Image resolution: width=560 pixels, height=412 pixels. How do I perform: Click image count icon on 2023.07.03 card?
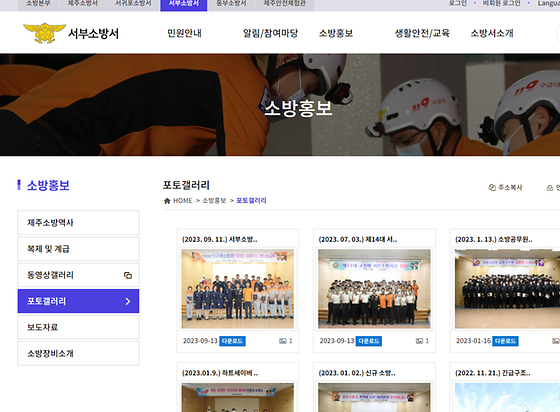click(419, 341)
